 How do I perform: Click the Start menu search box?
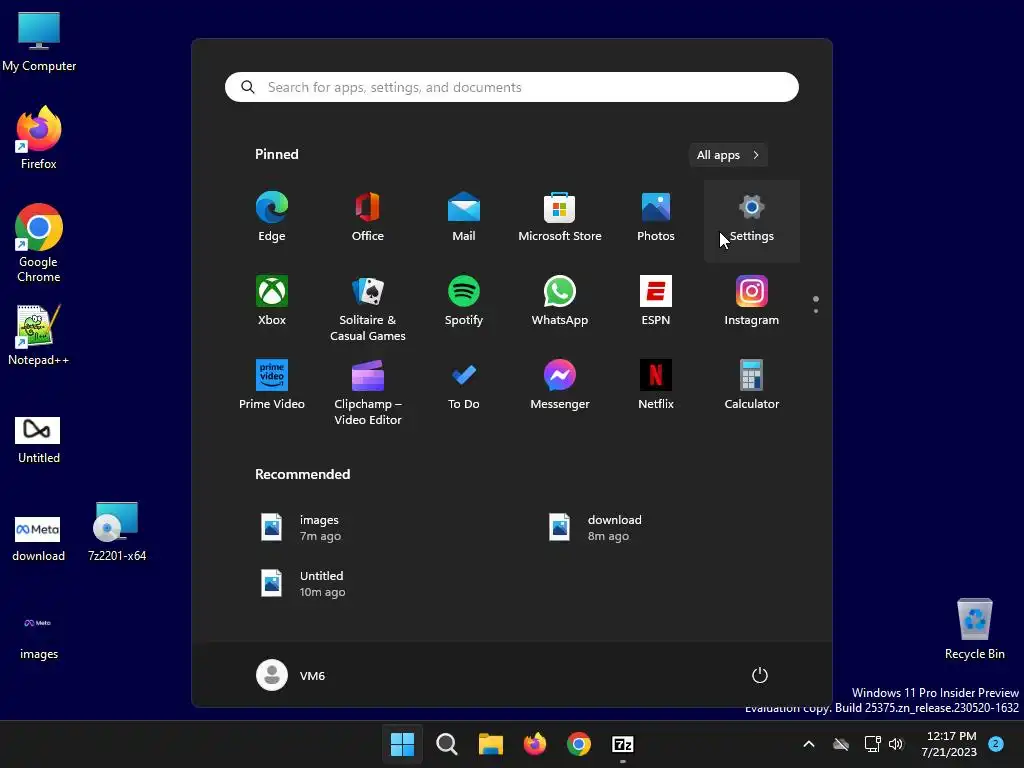(x=512, y=87)
